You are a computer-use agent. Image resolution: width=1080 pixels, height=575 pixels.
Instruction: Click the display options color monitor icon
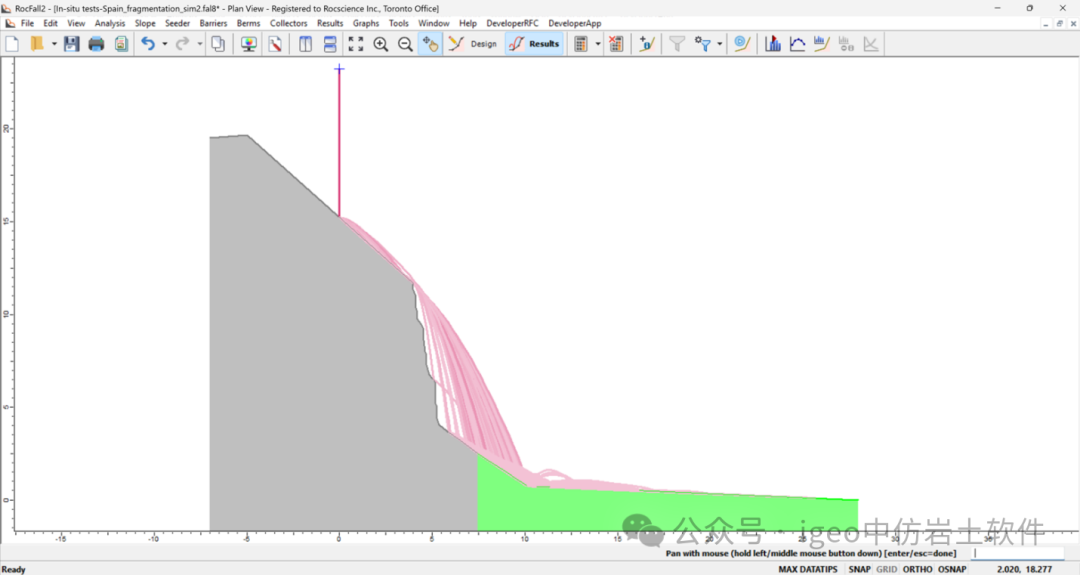click(249, 44)
